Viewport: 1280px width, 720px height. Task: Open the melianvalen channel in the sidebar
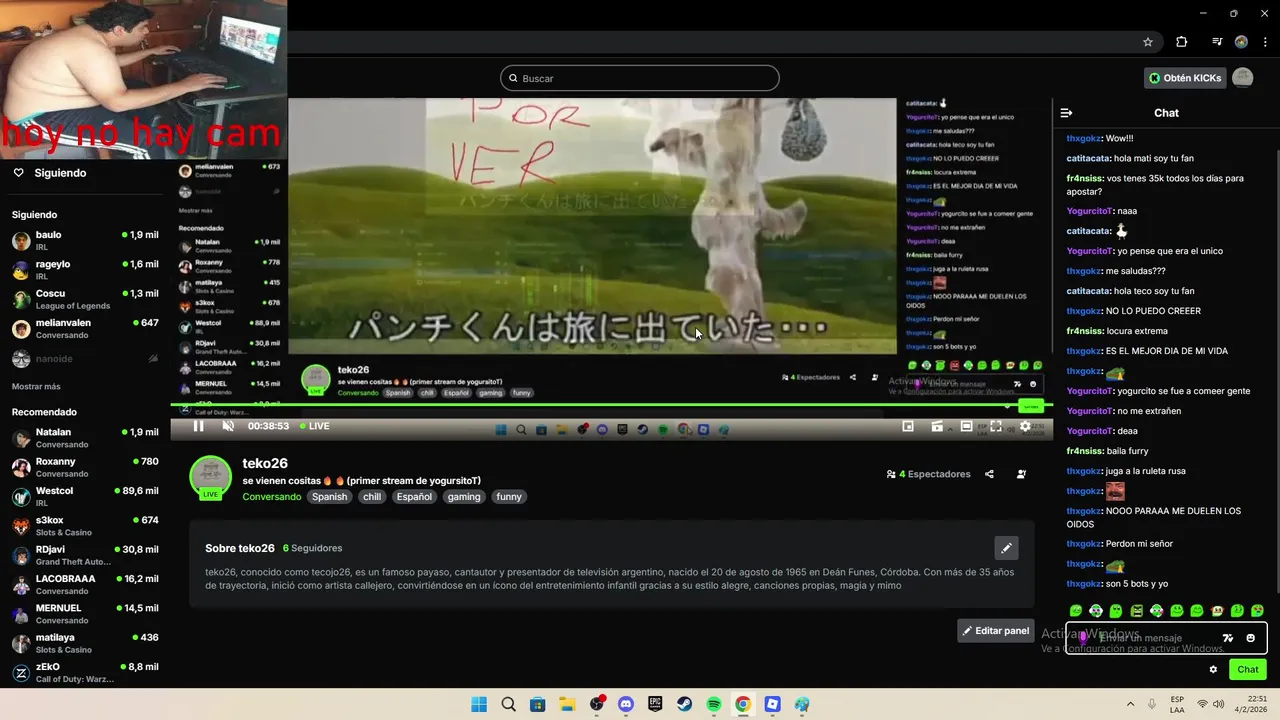[x=85, y=329]
